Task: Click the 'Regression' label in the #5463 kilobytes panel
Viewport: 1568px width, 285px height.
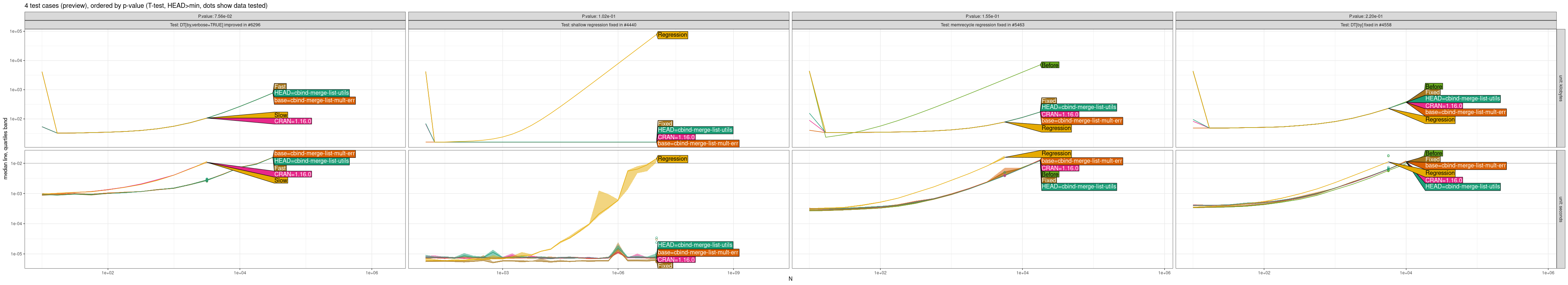Action: (1056, 128)
